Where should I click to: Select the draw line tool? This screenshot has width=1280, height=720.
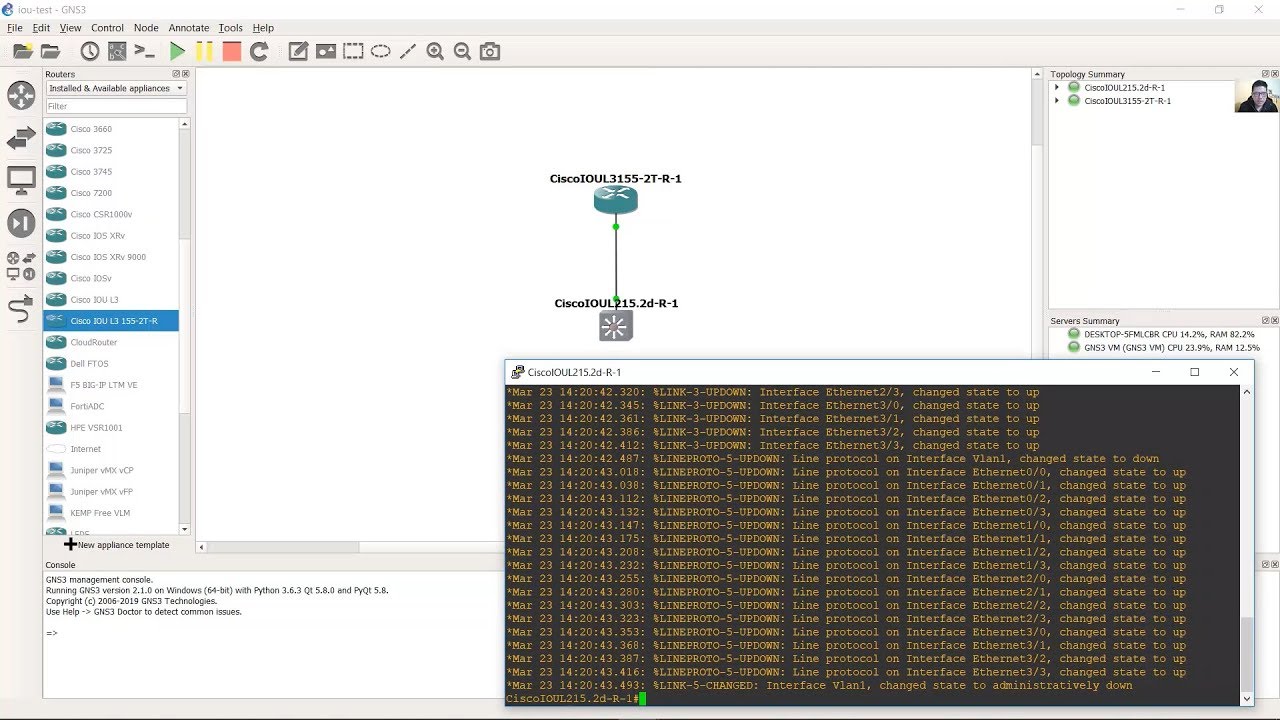[x=407, y=51]
